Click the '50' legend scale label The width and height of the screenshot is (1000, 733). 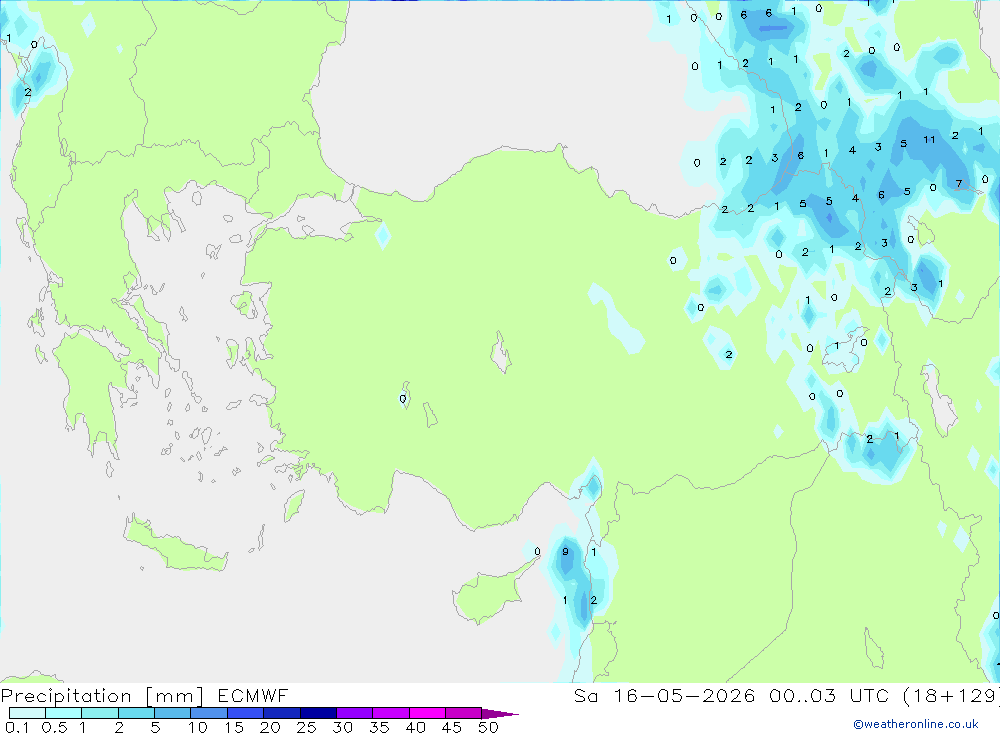488,727
